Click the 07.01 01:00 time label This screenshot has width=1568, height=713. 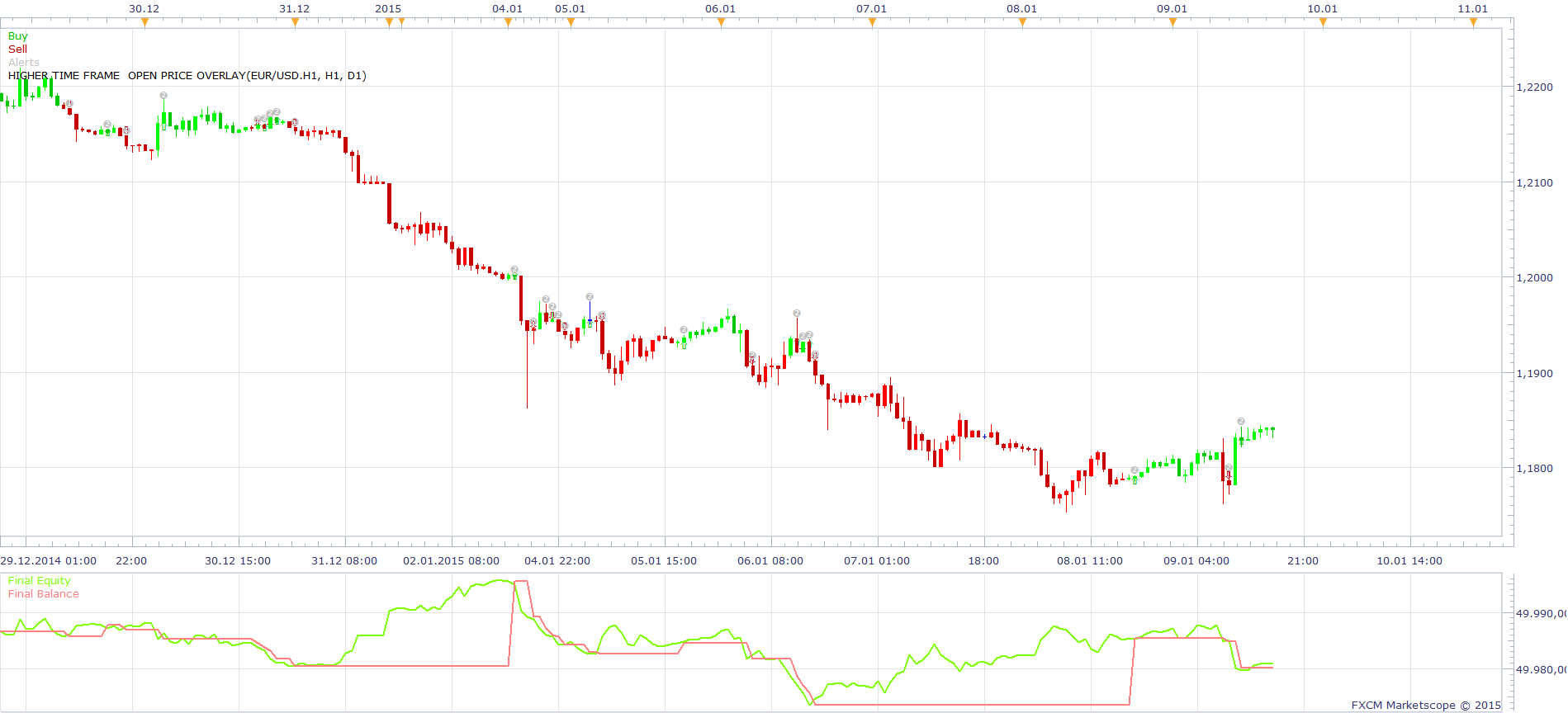tap(877, 561)
